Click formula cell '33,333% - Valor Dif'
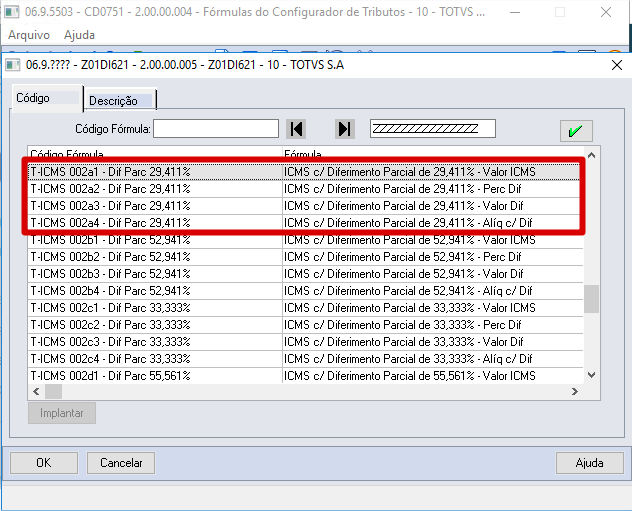The image size is (632, 511). pyautogui.click(x=432, y=342)
